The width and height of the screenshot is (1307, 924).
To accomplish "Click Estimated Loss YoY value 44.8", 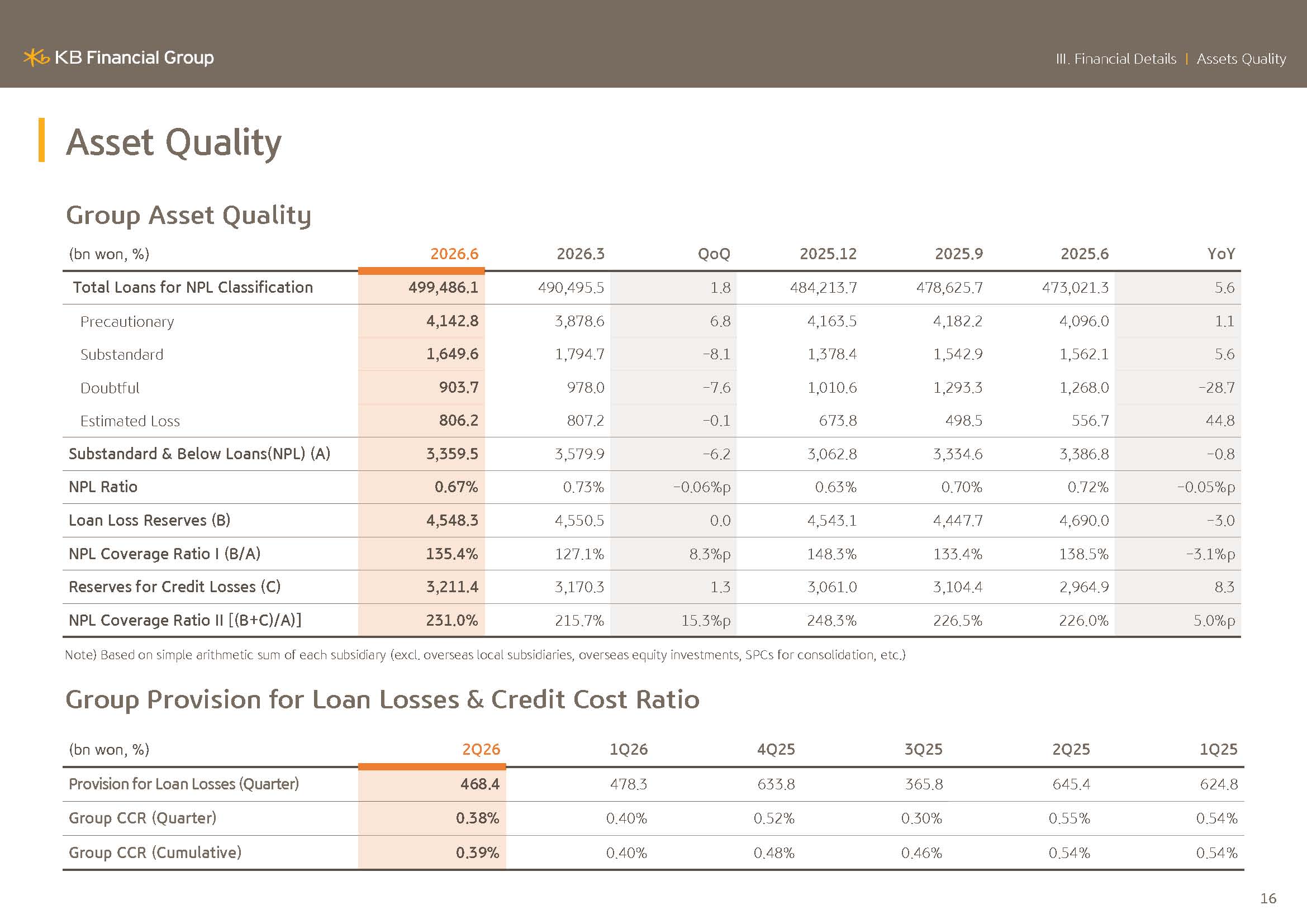I will coord(1220,421).
